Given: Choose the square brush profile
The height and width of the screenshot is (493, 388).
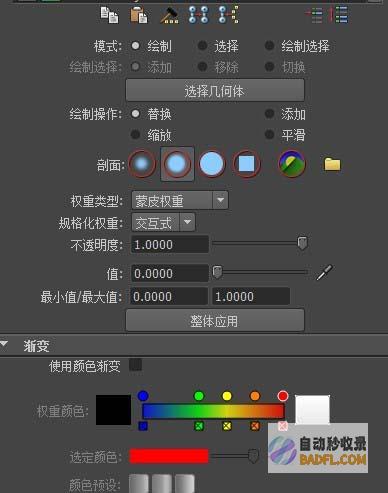Looking at the screenshot, I should (246, 164).
